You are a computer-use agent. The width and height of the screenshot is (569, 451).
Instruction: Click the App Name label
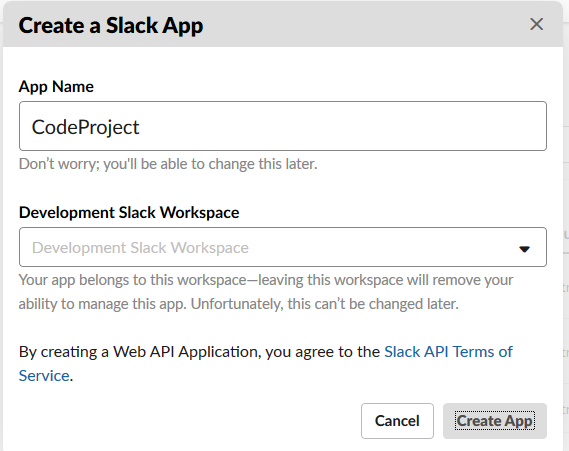(56, 86)
